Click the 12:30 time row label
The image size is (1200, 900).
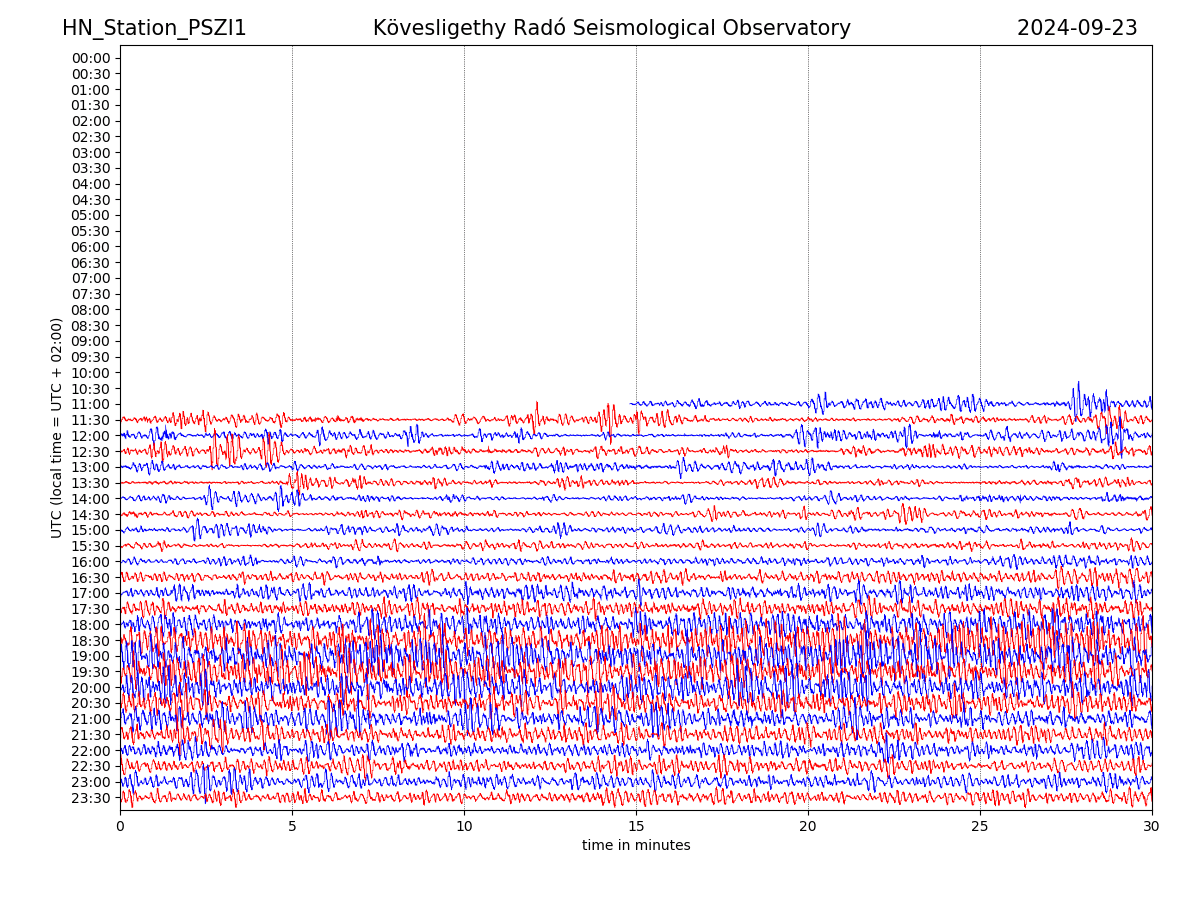90,452
